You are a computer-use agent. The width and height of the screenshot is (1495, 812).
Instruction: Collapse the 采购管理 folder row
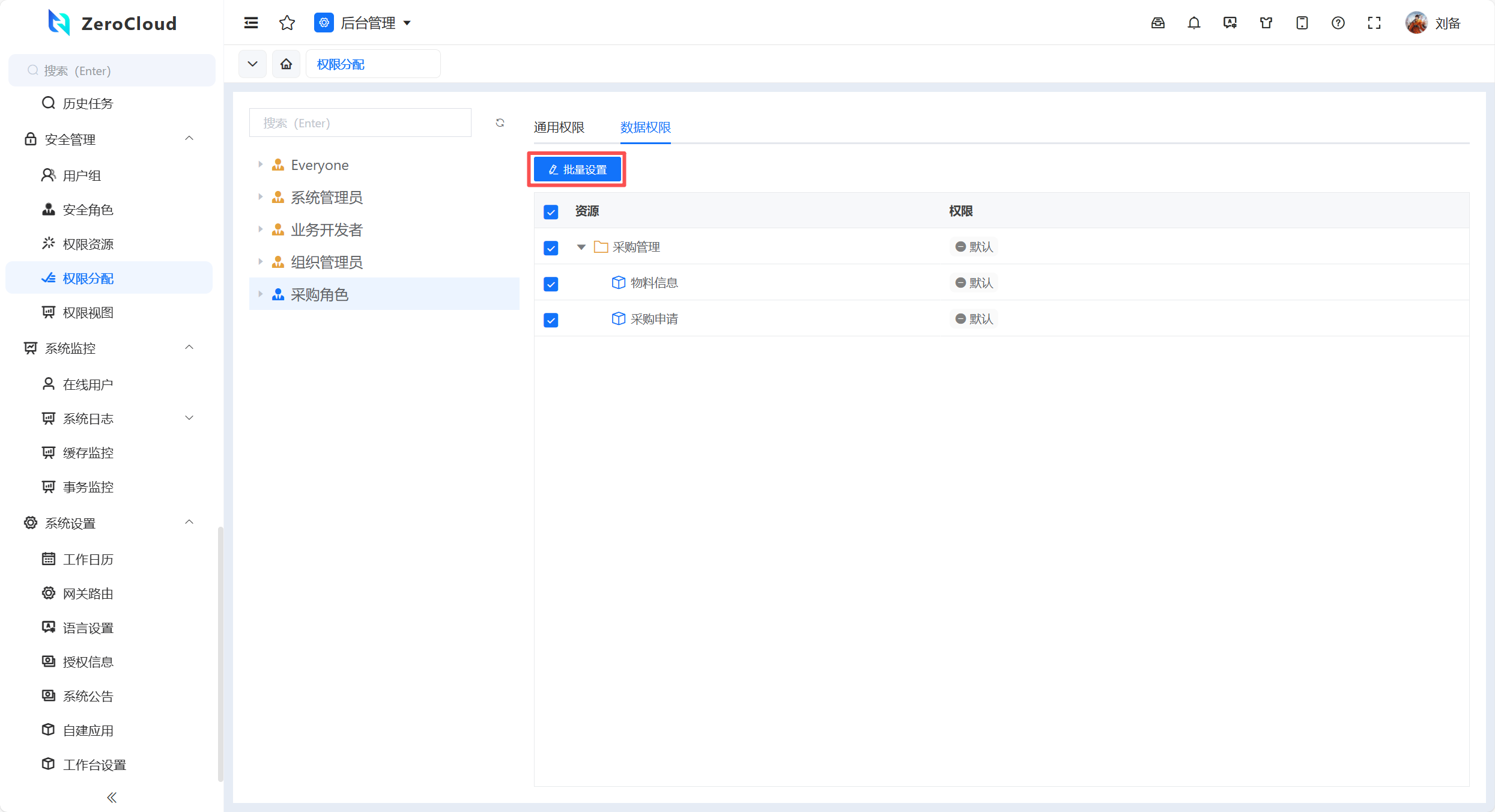pyautogui.click(x=581, y=247)
